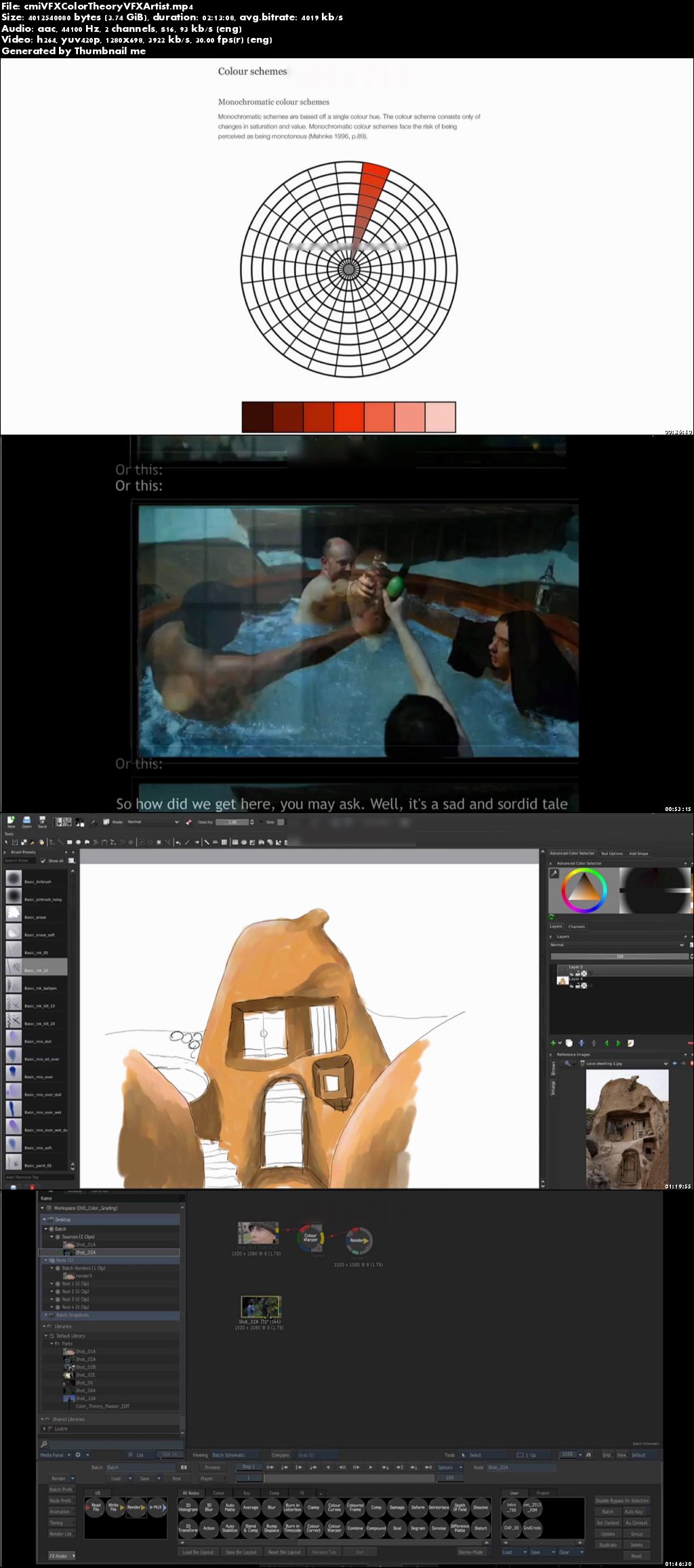The image size is (694, 1568).
Task: Click the Load Bin Layout button
Action: click(x=198, y=1552)
